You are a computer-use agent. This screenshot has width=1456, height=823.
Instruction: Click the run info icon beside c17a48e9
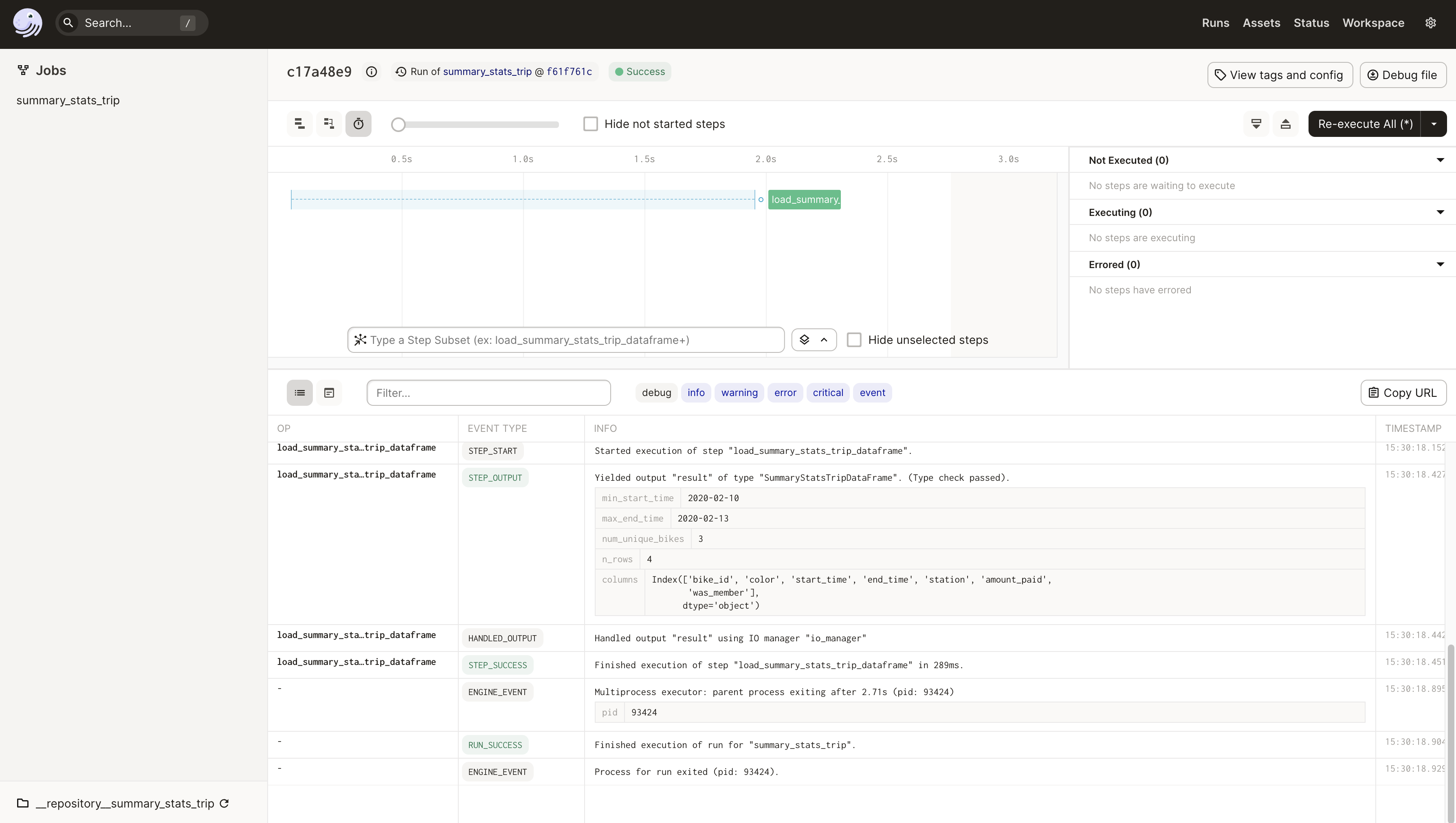tap(372, 72)
